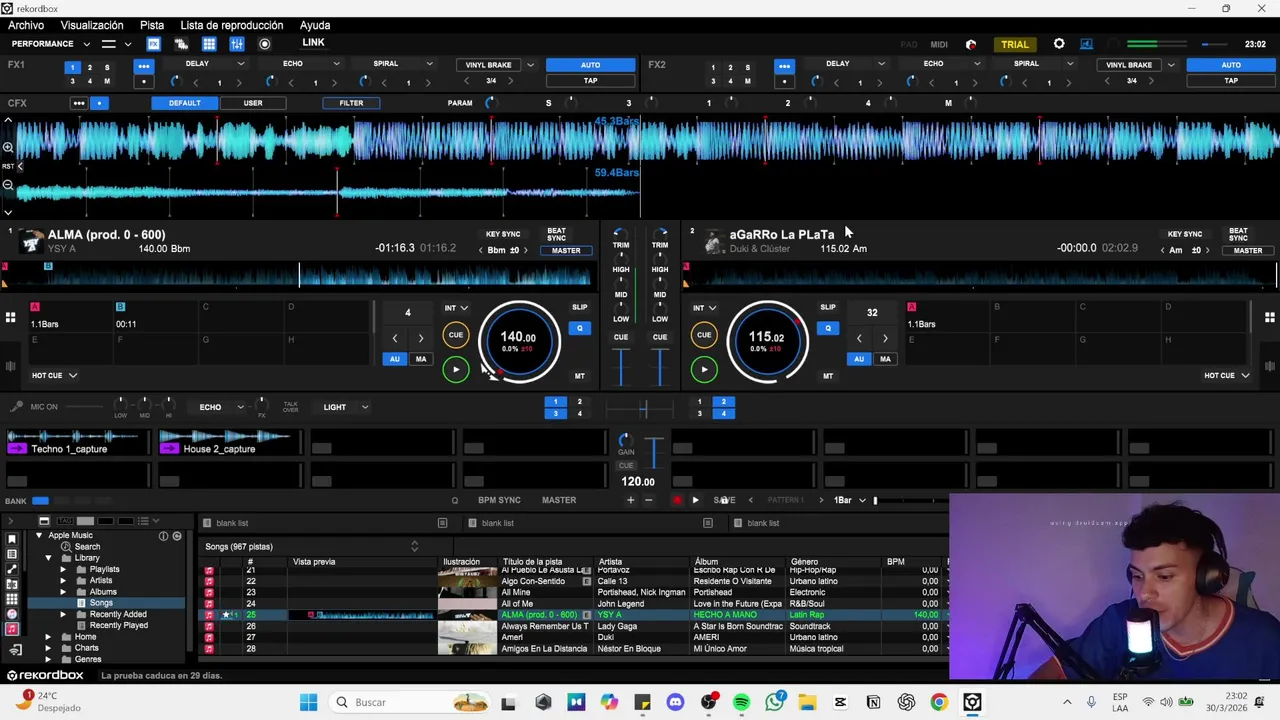Open the Pista menu

pyautogui.click(x=152, y=25)
